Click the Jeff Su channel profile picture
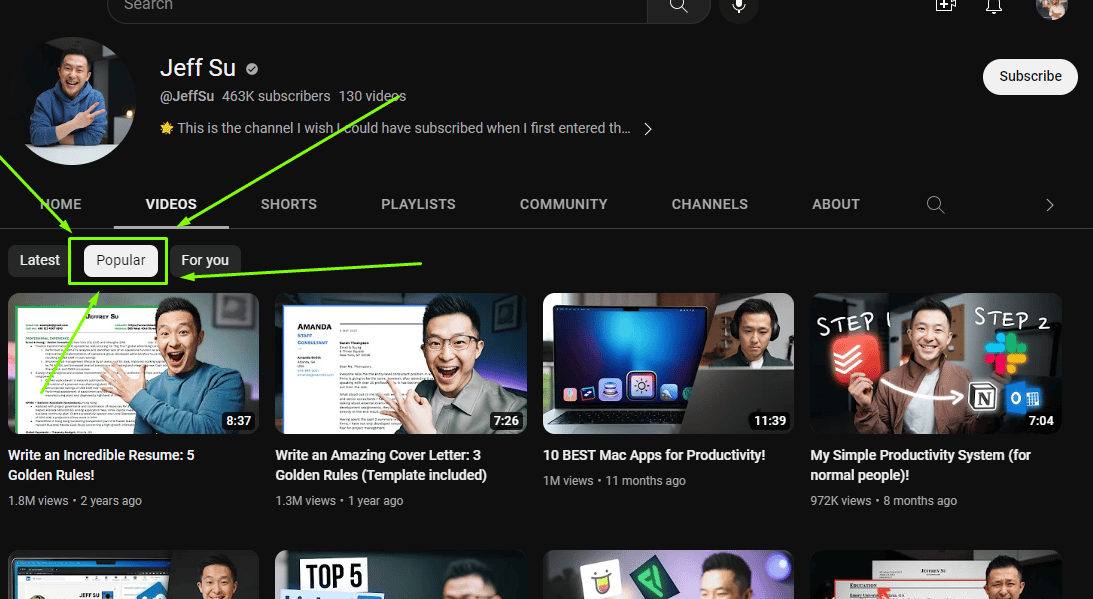Viewport: 1093px width, 599px height. (x=72, y=100)
